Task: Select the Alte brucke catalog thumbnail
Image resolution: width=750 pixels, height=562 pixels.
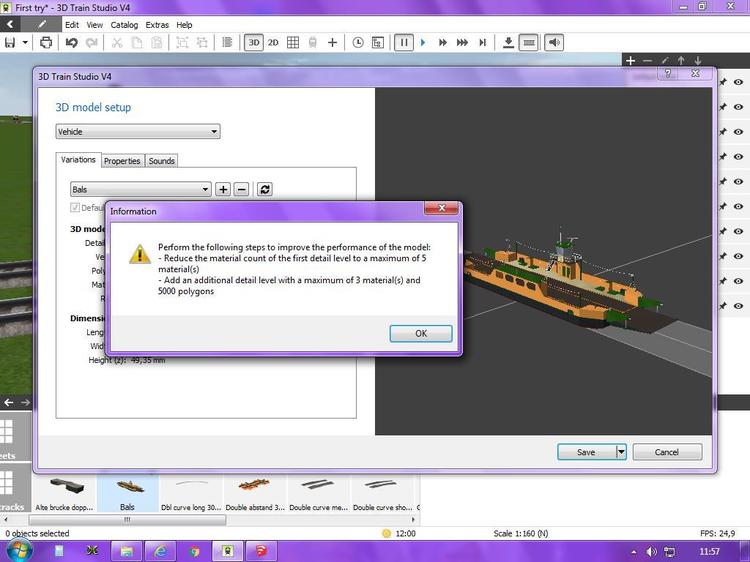Action: tap(63, 489)
